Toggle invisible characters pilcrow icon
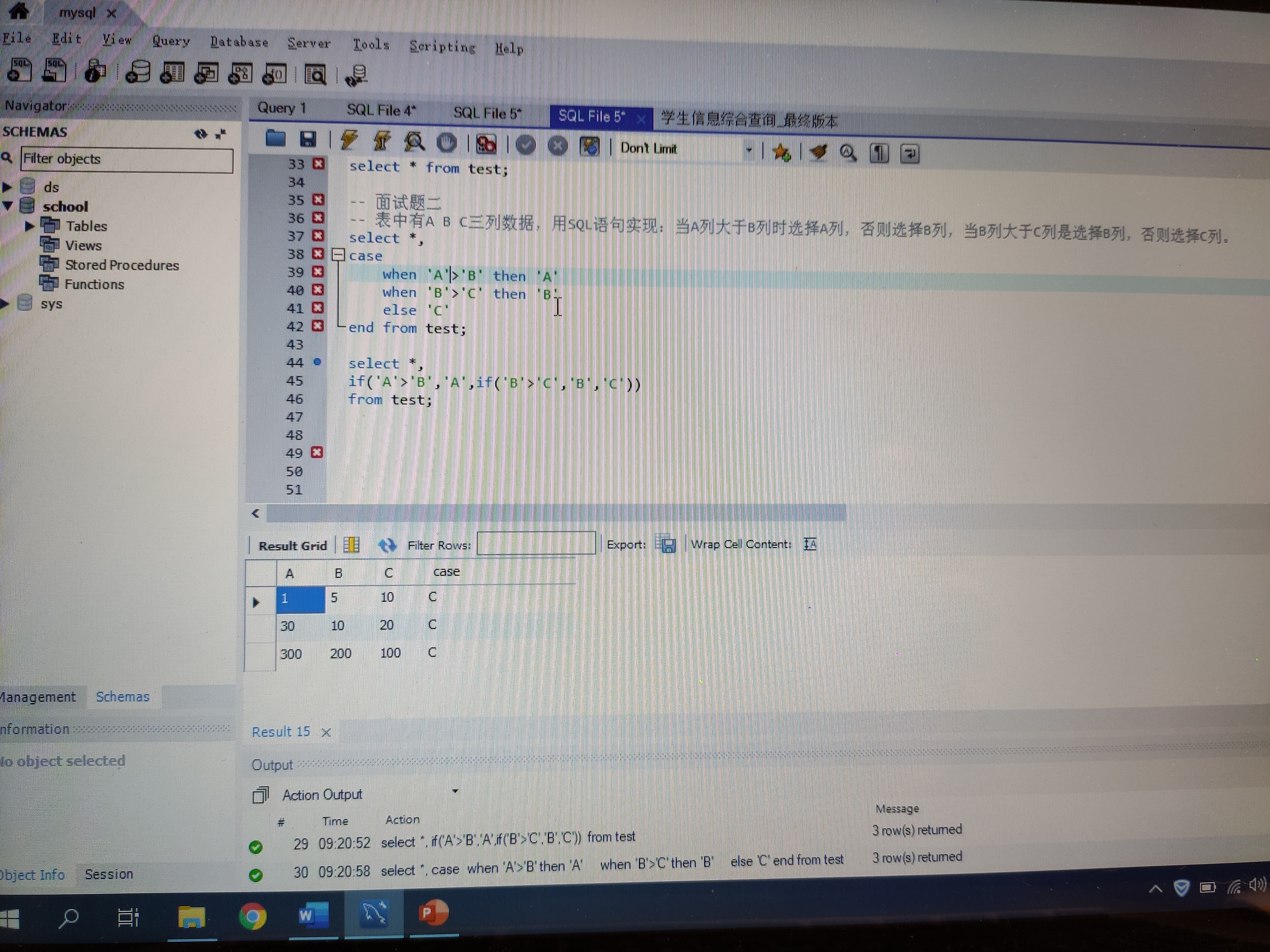The height and width of the screenshot is (952, 1270). point(879,153)
